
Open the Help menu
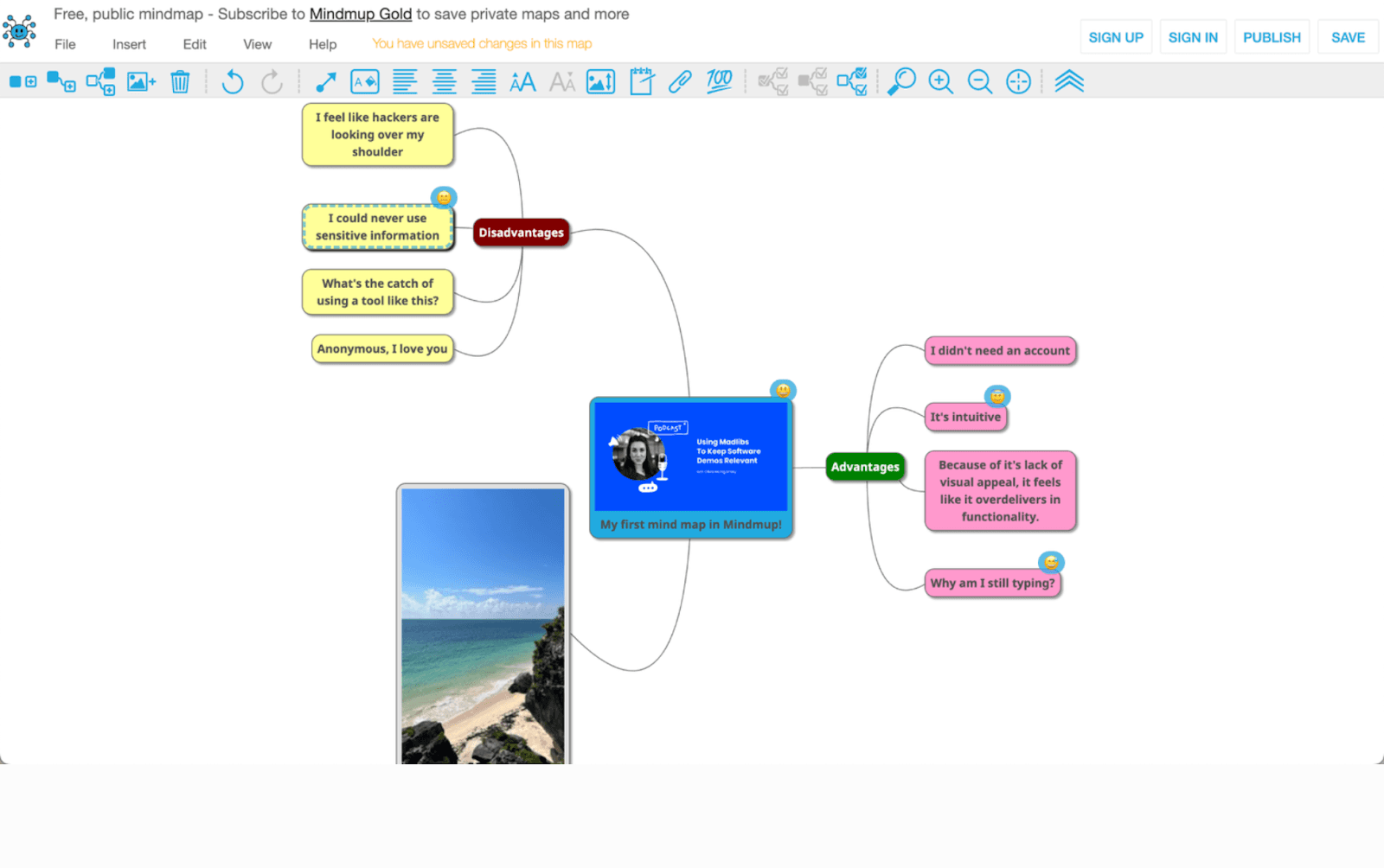coord(323,44)
